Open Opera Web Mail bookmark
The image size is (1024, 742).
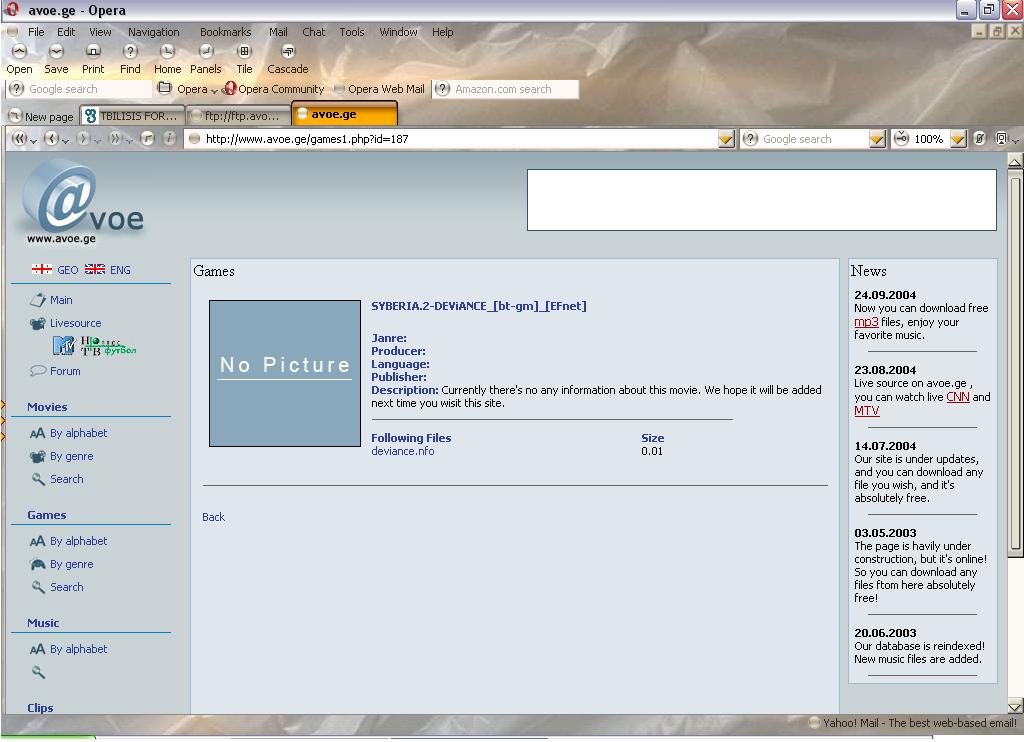(x=379, y=89)
